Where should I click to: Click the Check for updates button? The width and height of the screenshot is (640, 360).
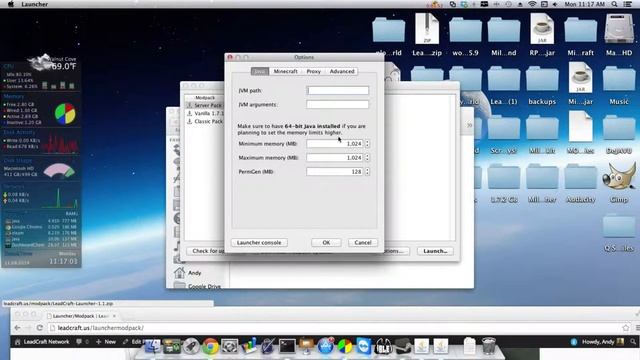pos(206,251)
